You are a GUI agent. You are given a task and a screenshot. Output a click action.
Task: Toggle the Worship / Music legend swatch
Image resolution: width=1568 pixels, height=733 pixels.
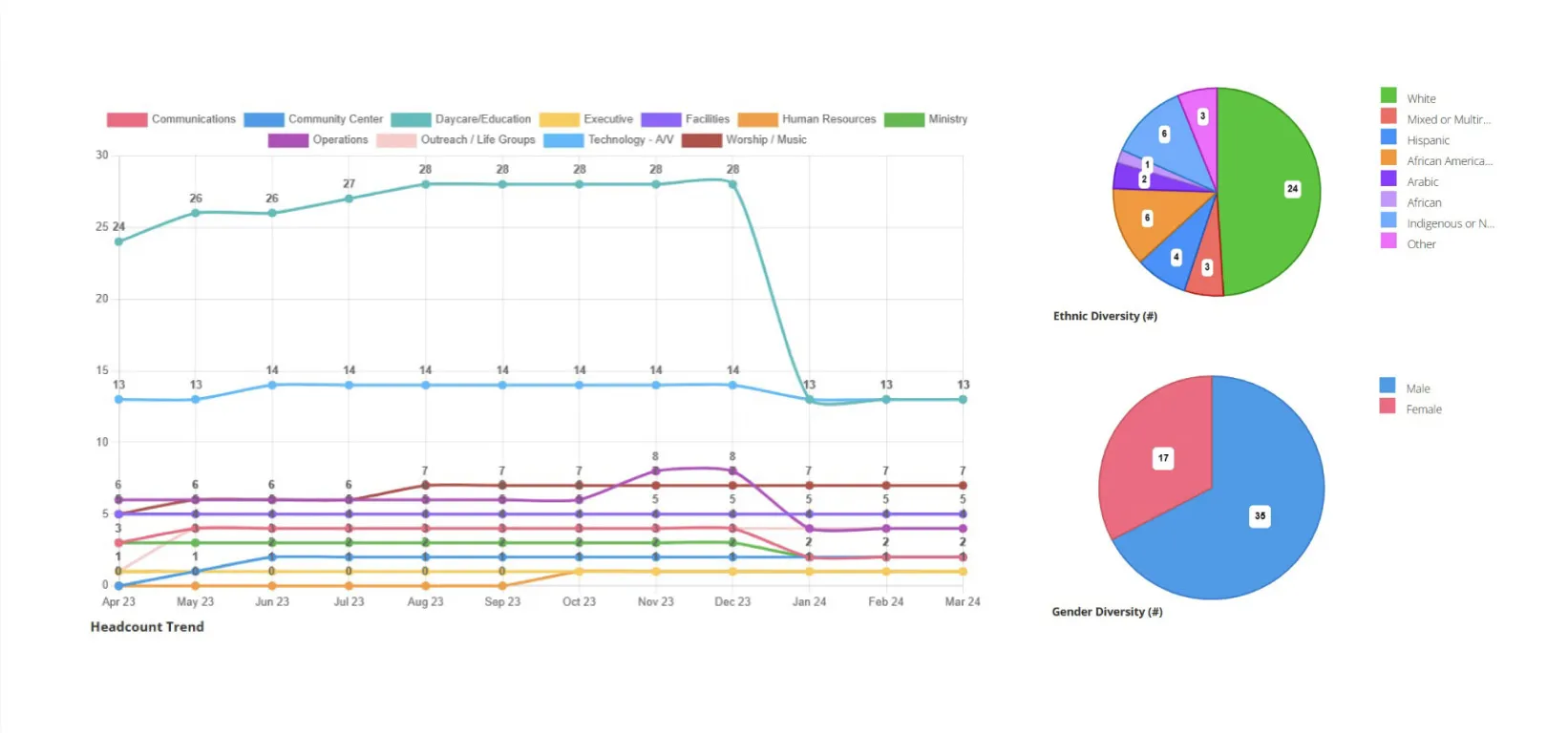coord(702,140)
